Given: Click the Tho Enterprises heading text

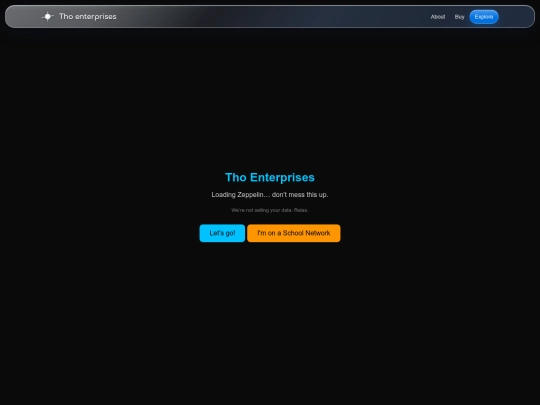Looking at the screenshot, I should pyautogui.click(x=270, y=177).
